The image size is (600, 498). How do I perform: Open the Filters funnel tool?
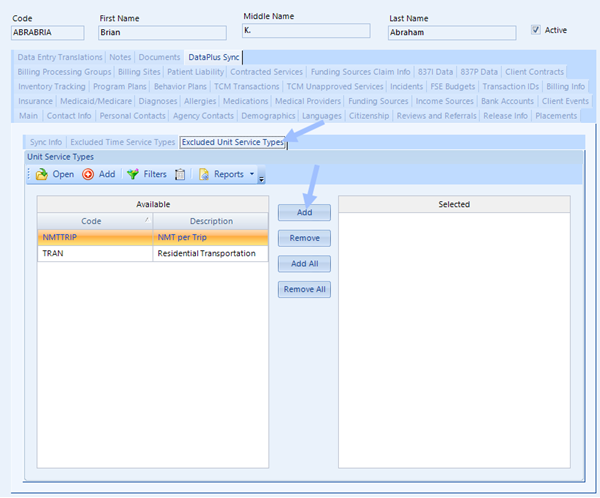click(132, 174)
